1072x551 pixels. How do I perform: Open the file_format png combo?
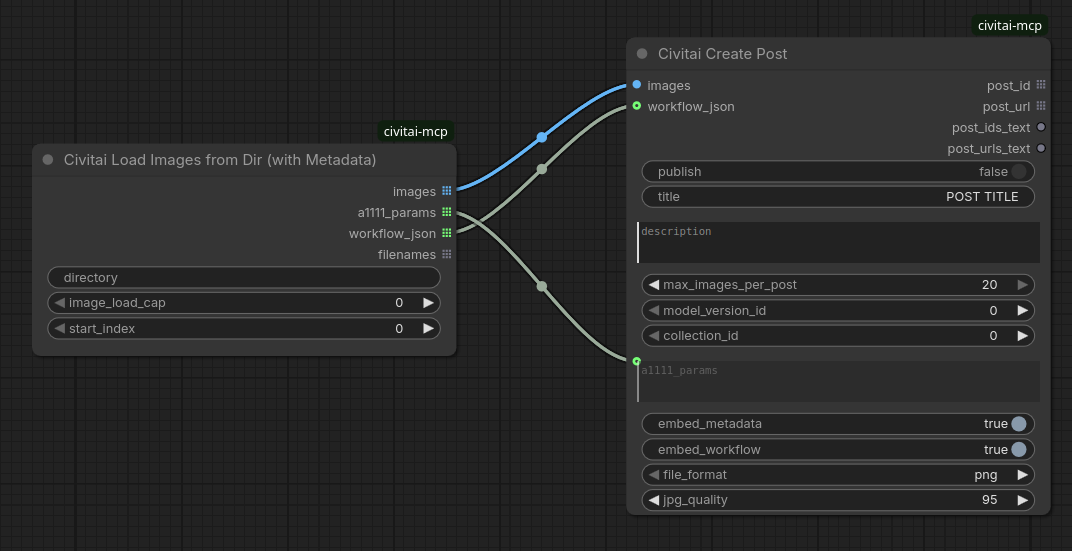pyautogui.click(x=838, y=475)
